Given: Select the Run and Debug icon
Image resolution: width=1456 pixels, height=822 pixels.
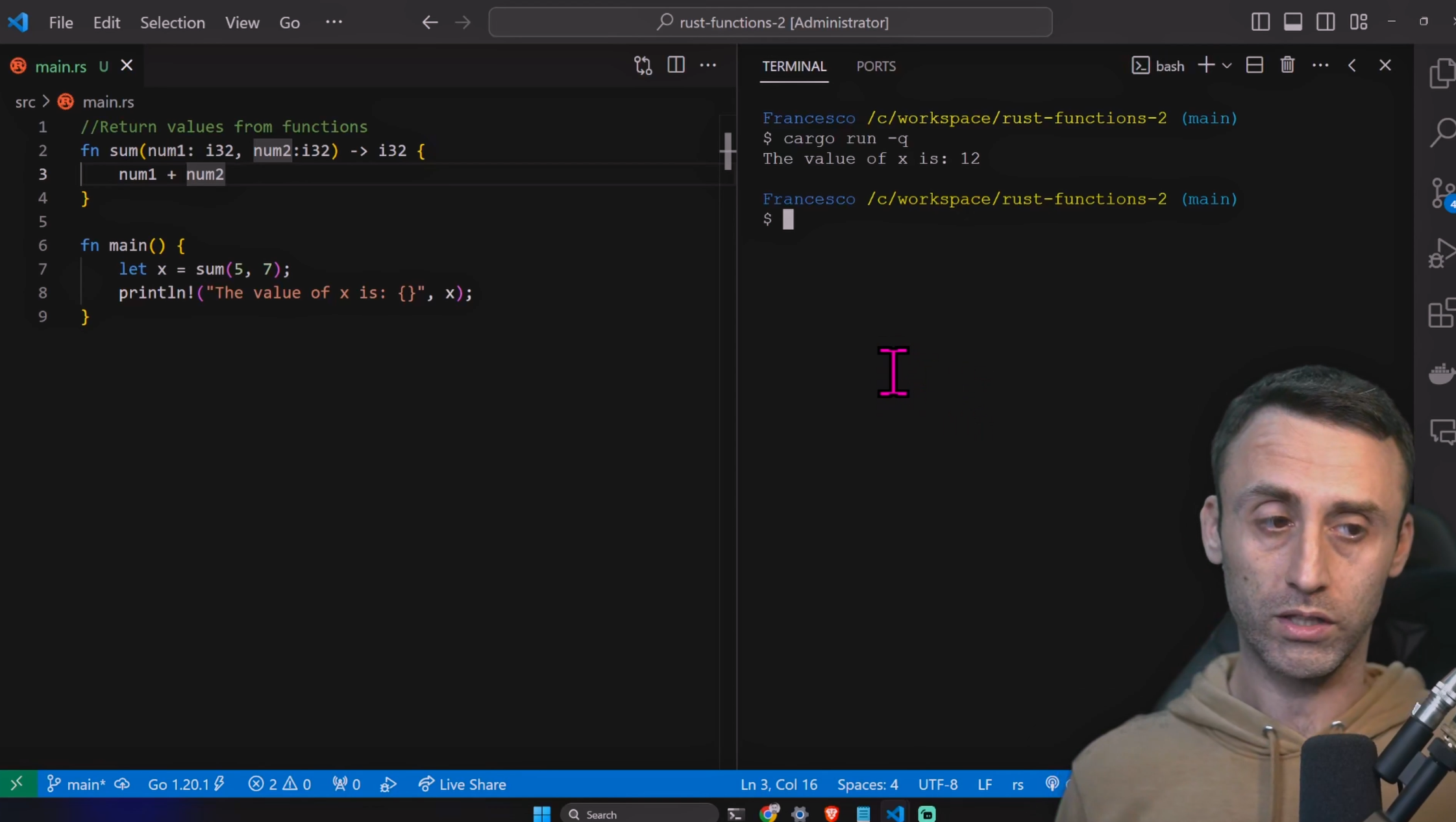Looking at the screenshot, I should pyautogui.click(x=1441, y=254).
